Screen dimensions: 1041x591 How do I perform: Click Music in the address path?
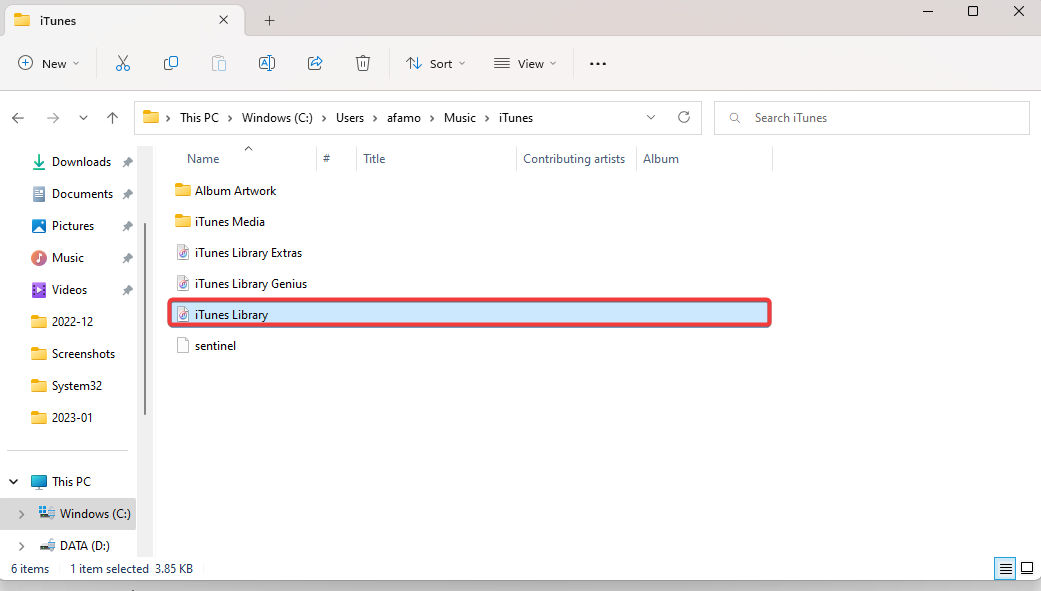(x=459, y=118)
